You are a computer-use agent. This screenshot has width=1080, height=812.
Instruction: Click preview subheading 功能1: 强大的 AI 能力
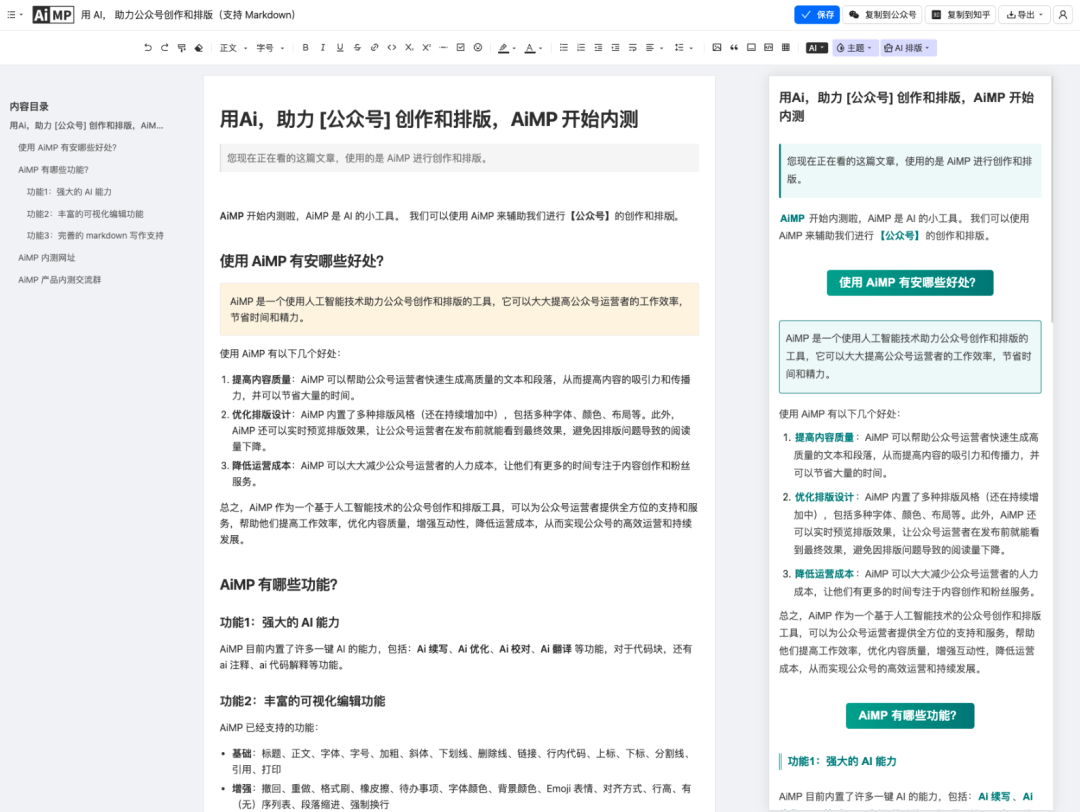pos(842,761)
